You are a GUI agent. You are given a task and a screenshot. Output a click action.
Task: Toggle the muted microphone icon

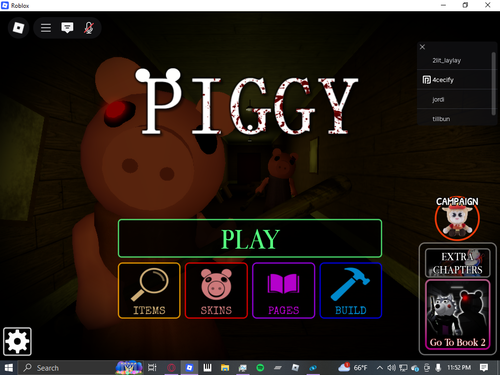[x=88, y=28]
